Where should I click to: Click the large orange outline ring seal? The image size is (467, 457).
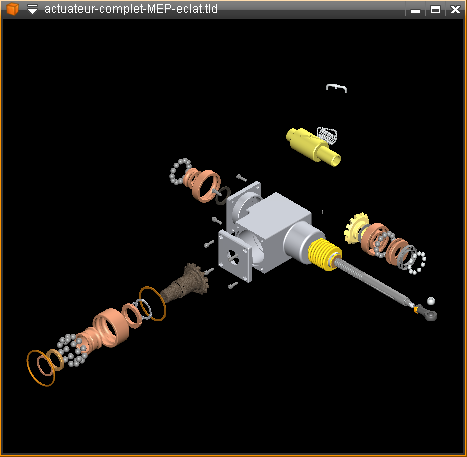tap(41, 368)
